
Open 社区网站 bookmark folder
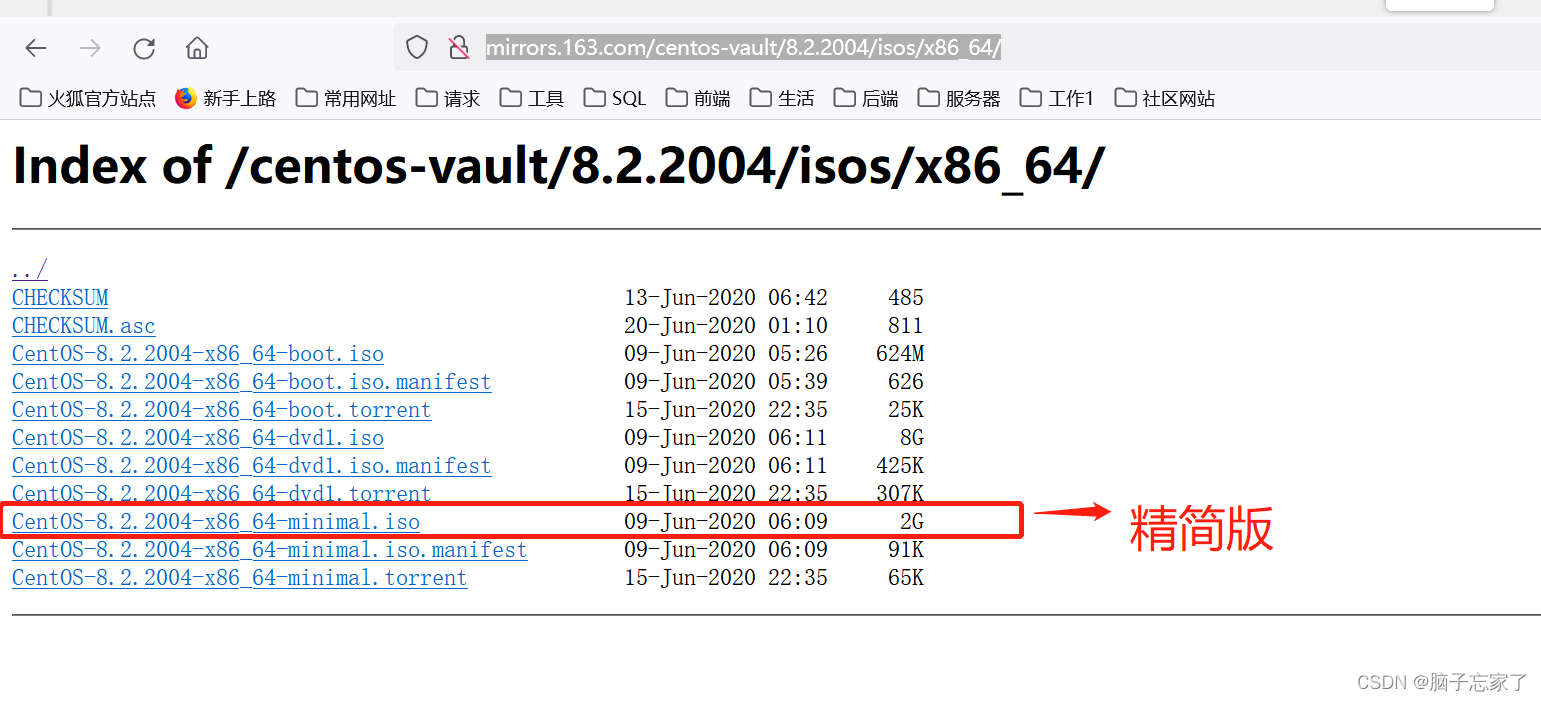coord(1165,98)
